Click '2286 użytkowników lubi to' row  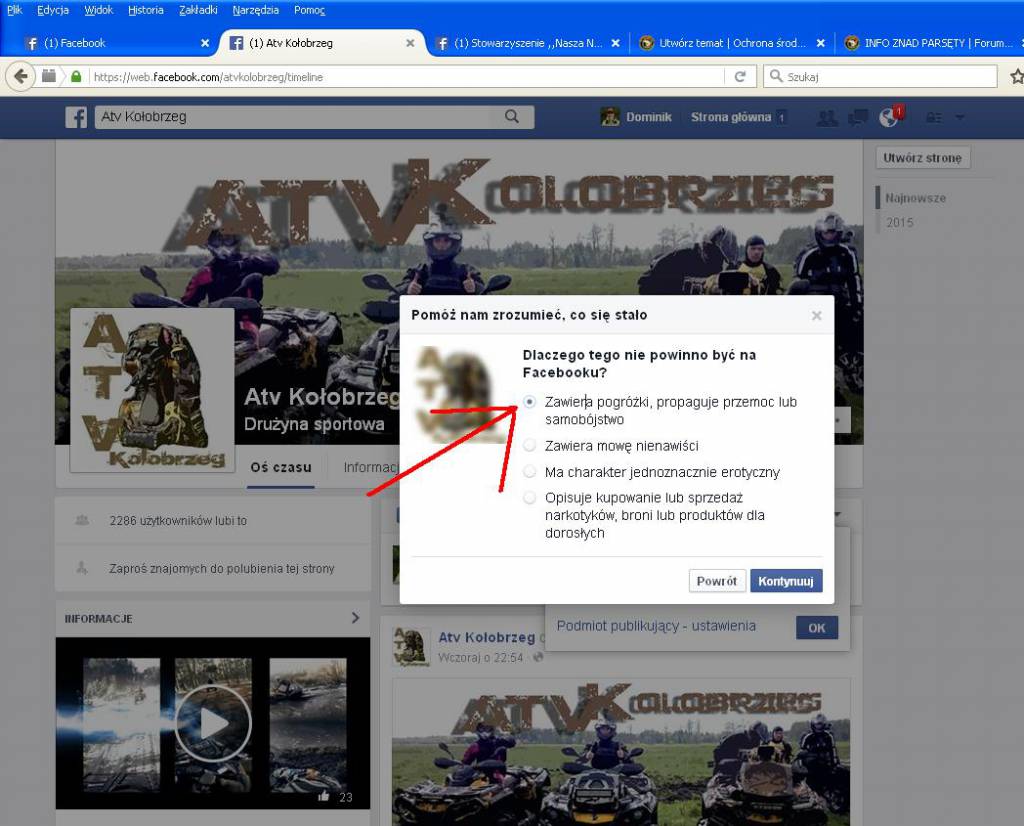(213, 520)
